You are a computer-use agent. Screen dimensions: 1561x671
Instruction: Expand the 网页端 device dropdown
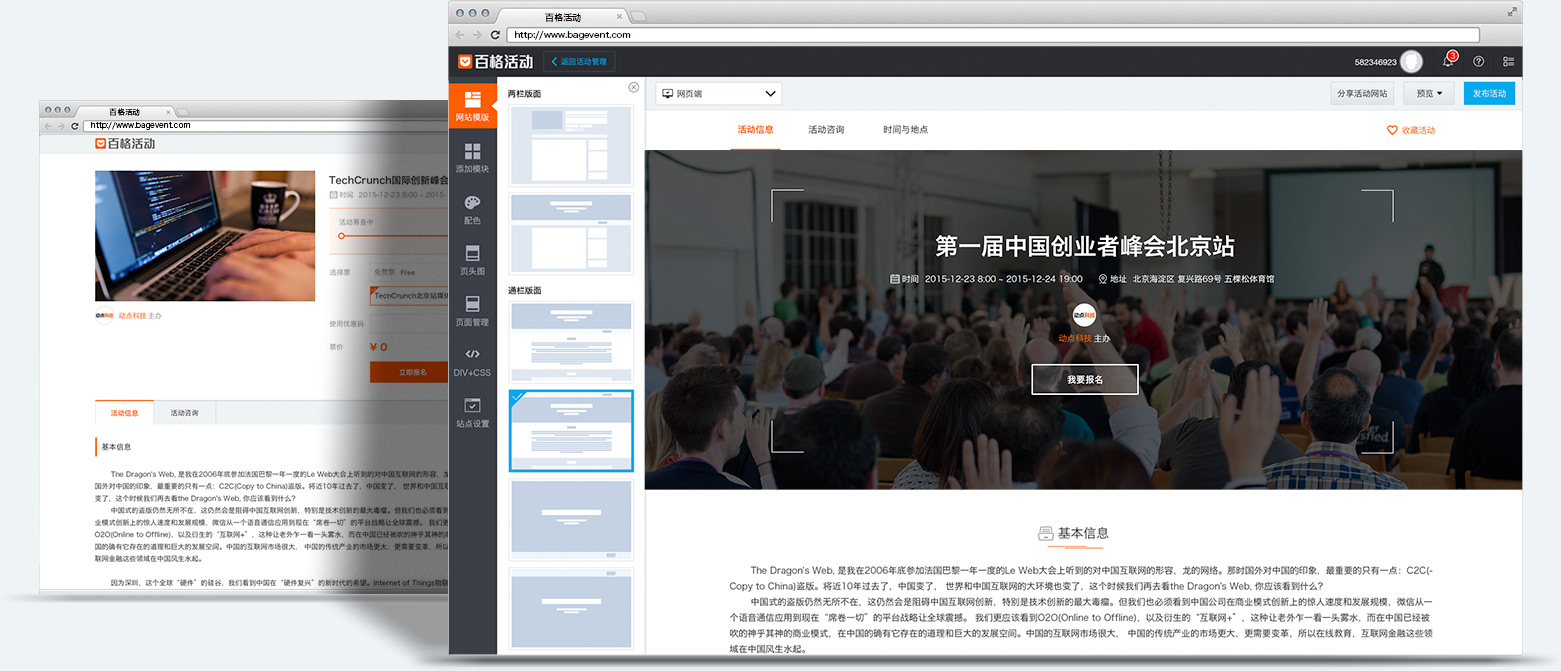pos(719,94)
